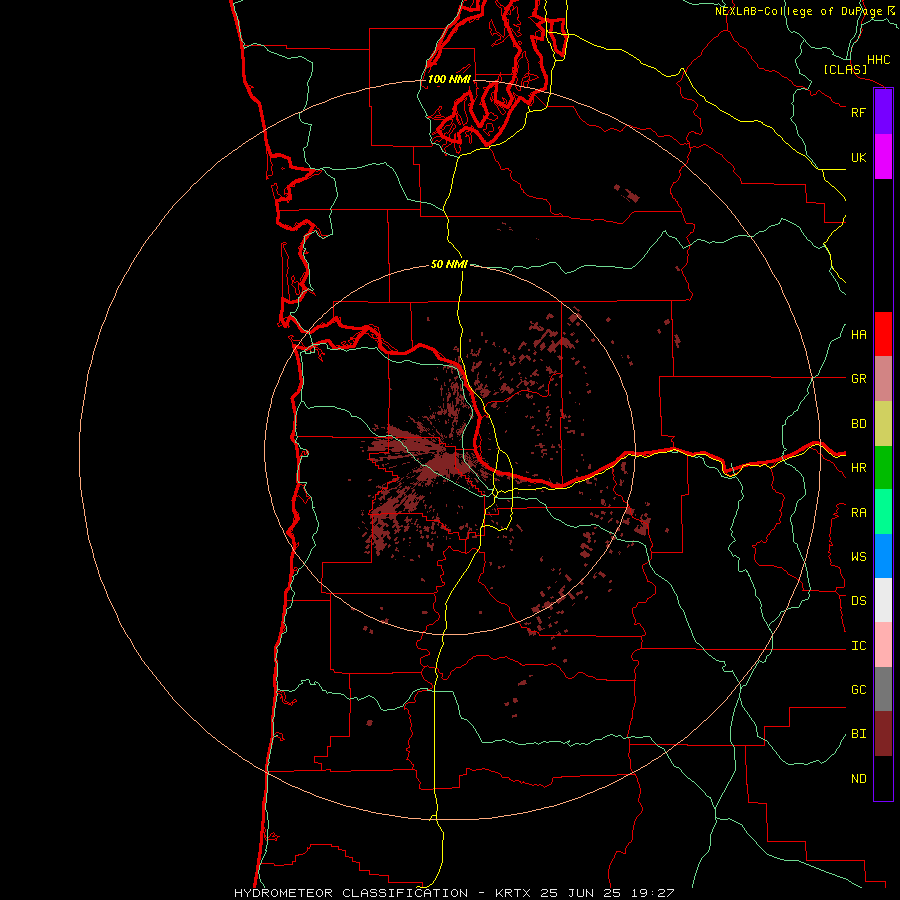Click the KRTX radar site identifier
This screenshot has height=900, width=900.
tap(513, 893)
